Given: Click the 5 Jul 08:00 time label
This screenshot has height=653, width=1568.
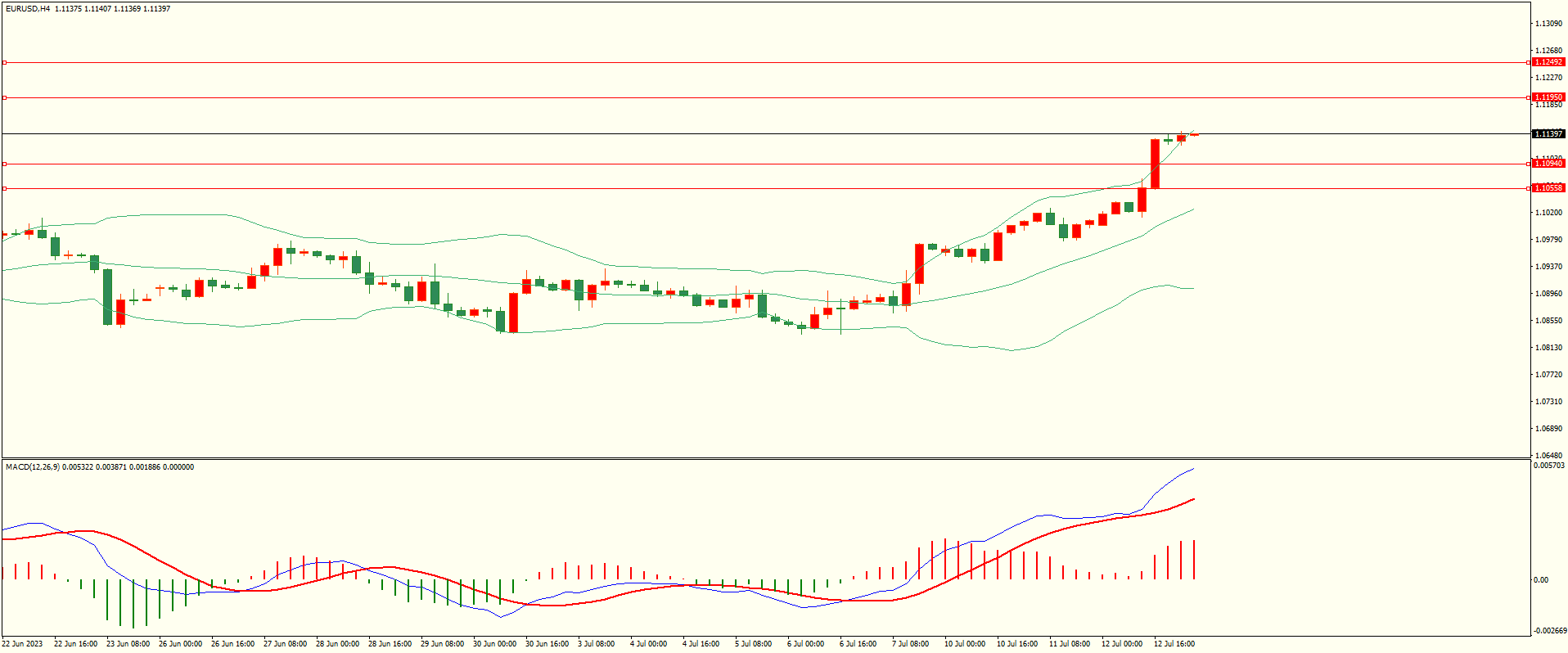Looking at the screenshot, I should click(754, 644).
